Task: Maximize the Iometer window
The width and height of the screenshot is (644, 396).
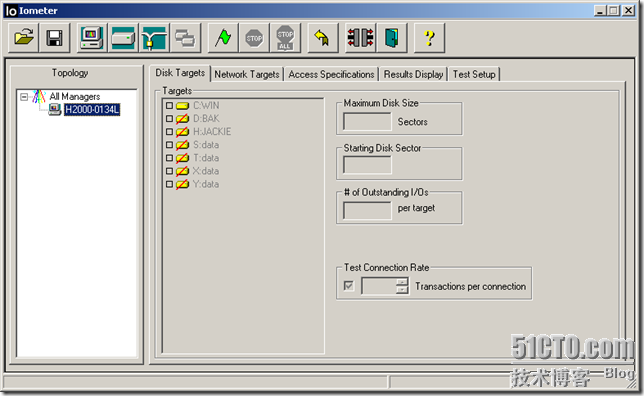Action: point(614,10)
